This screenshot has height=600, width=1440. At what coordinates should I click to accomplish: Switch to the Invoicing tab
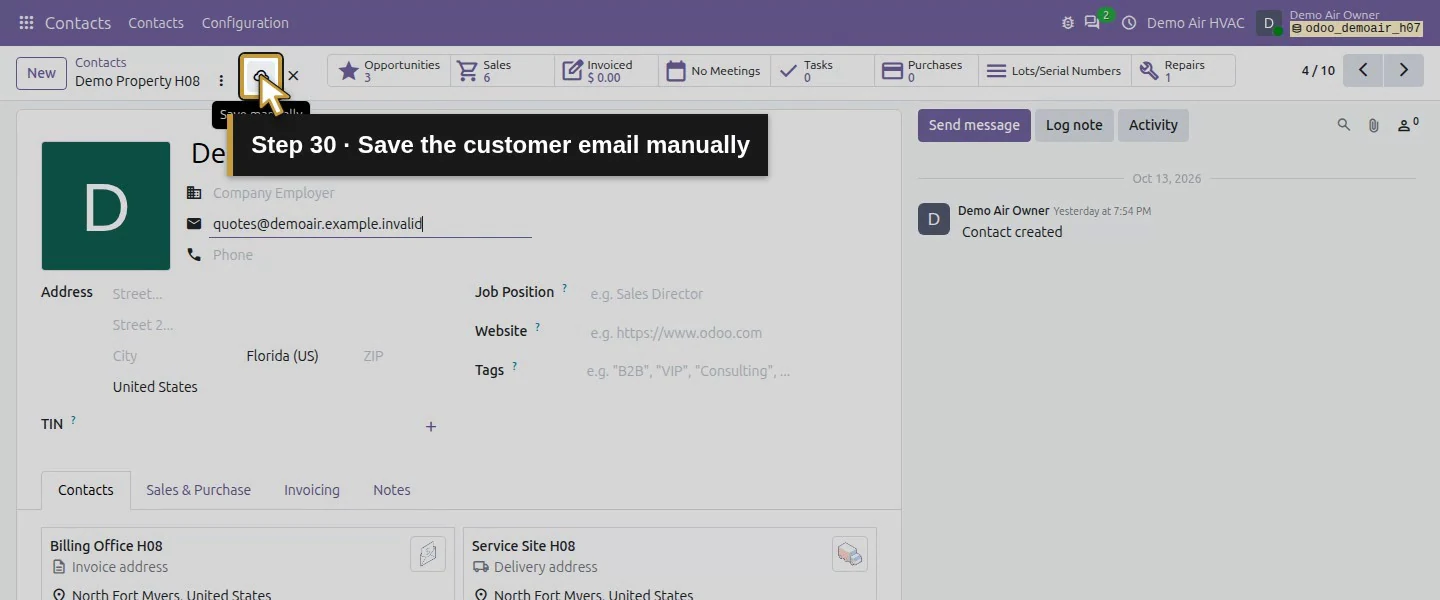click(312, 490)
